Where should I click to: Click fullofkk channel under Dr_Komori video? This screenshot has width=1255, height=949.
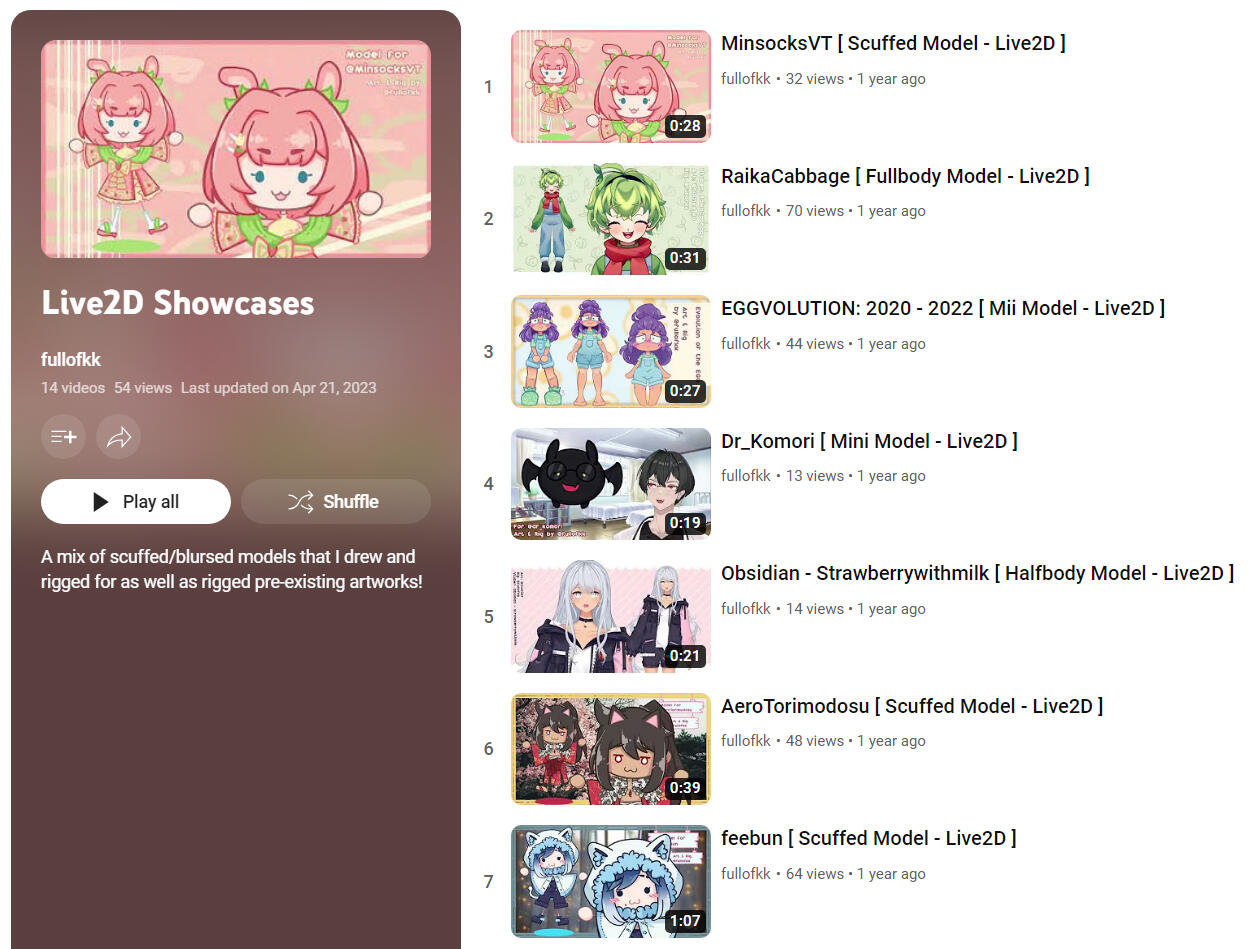[x=746, y=476]
